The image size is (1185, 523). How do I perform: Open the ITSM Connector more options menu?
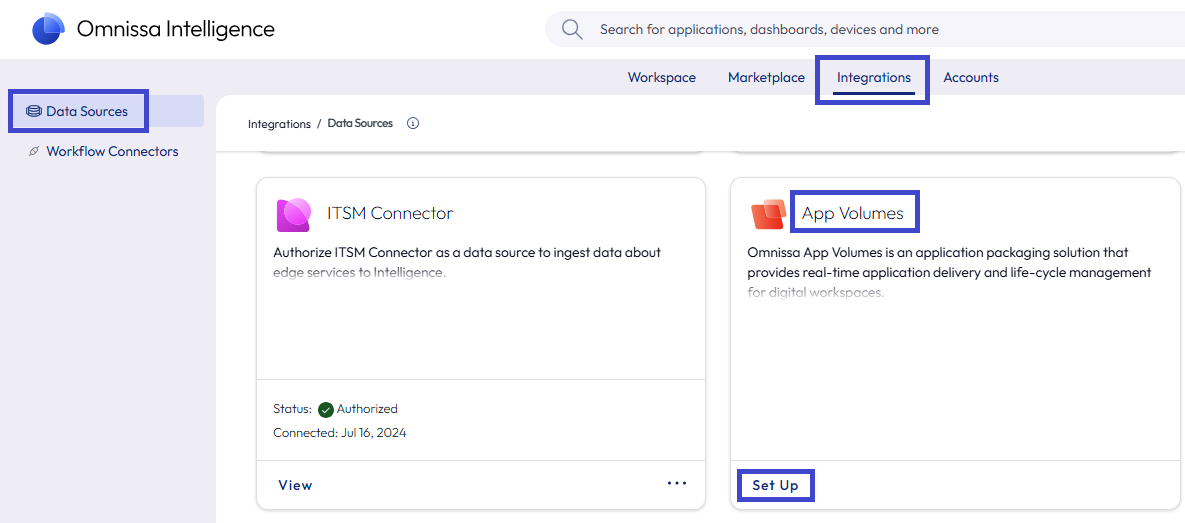[x=677, y=483]
